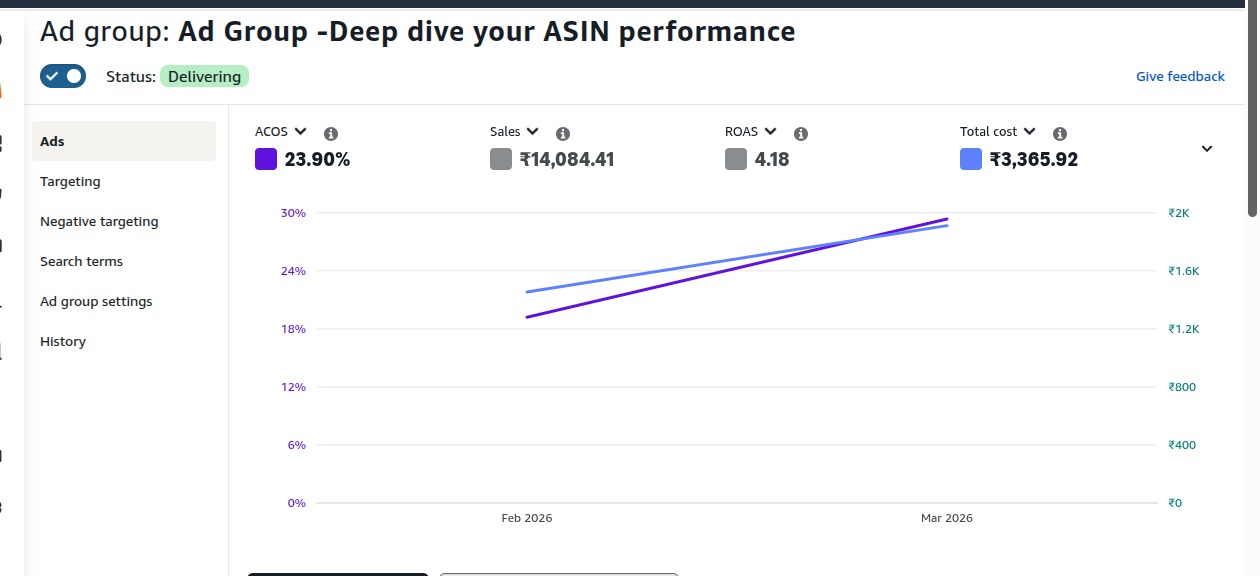
Task: Click the ROAS info icon
Action: coord(801,133)
